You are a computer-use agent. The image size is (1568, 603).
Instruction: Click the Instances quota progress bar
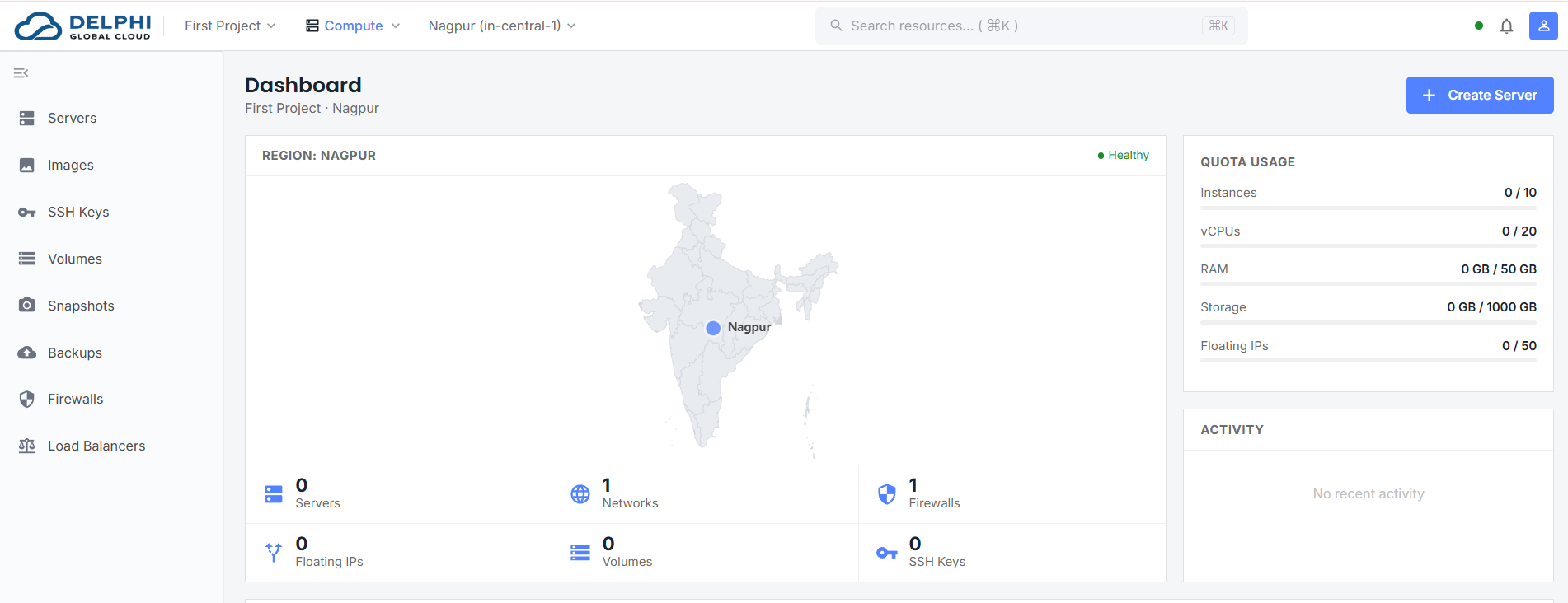(x=1368, y=208)
